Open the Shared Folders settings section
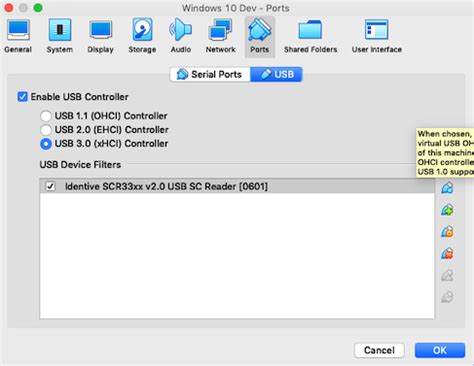The image size is (474, 366). point(310,36)
